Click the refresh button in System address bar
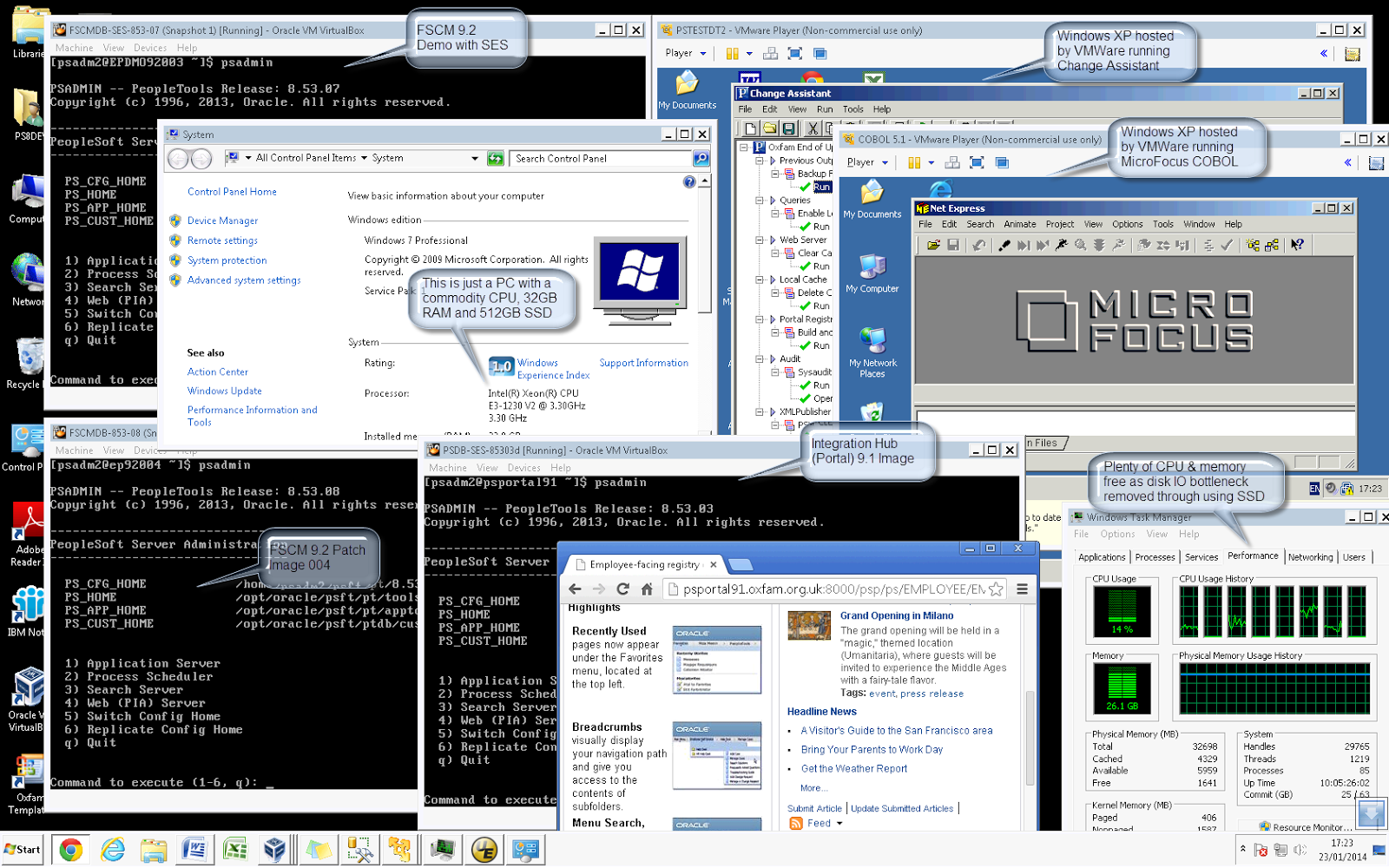1389x868 pixels. [495, 159]
